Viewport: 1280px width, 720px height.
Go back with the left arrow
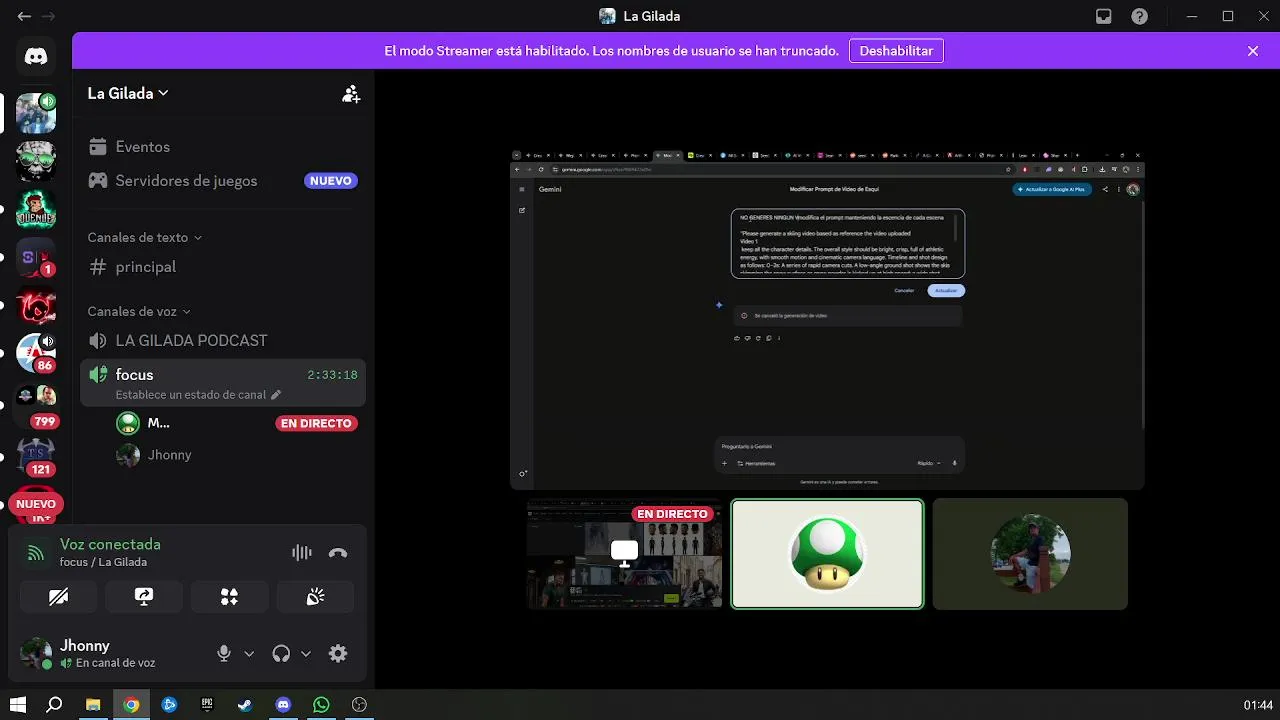click(24, 16)
